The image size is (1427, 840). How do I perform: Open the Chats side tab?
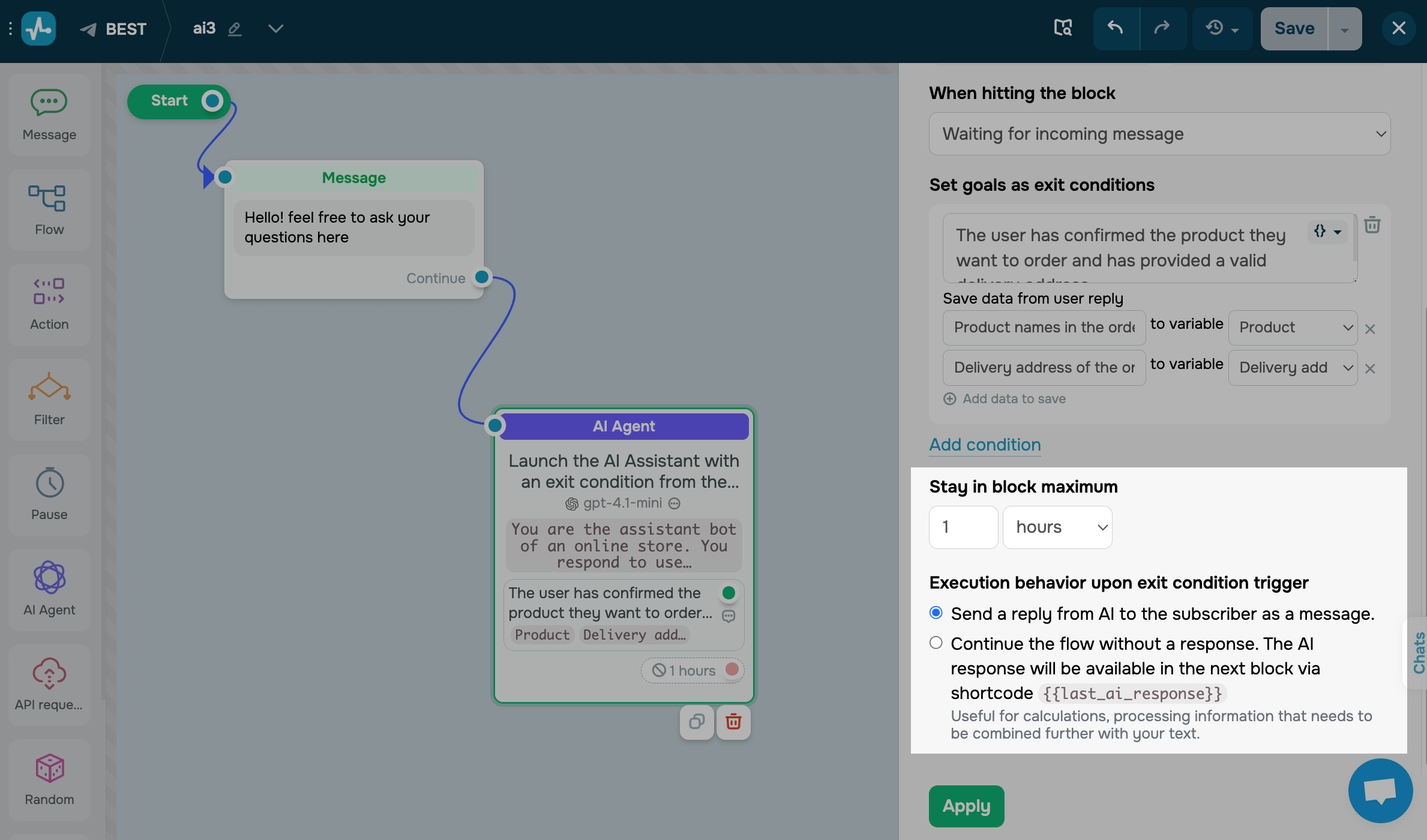click(1418, 653)
